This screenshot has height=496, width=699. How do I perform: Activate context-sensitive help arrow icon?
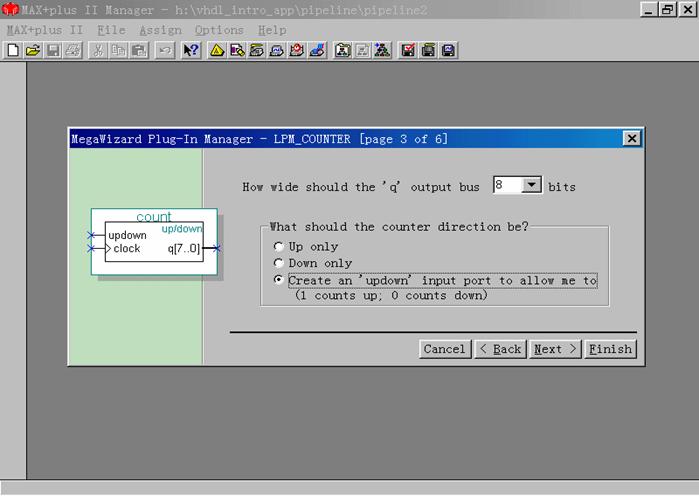click(x=192, y=50)
